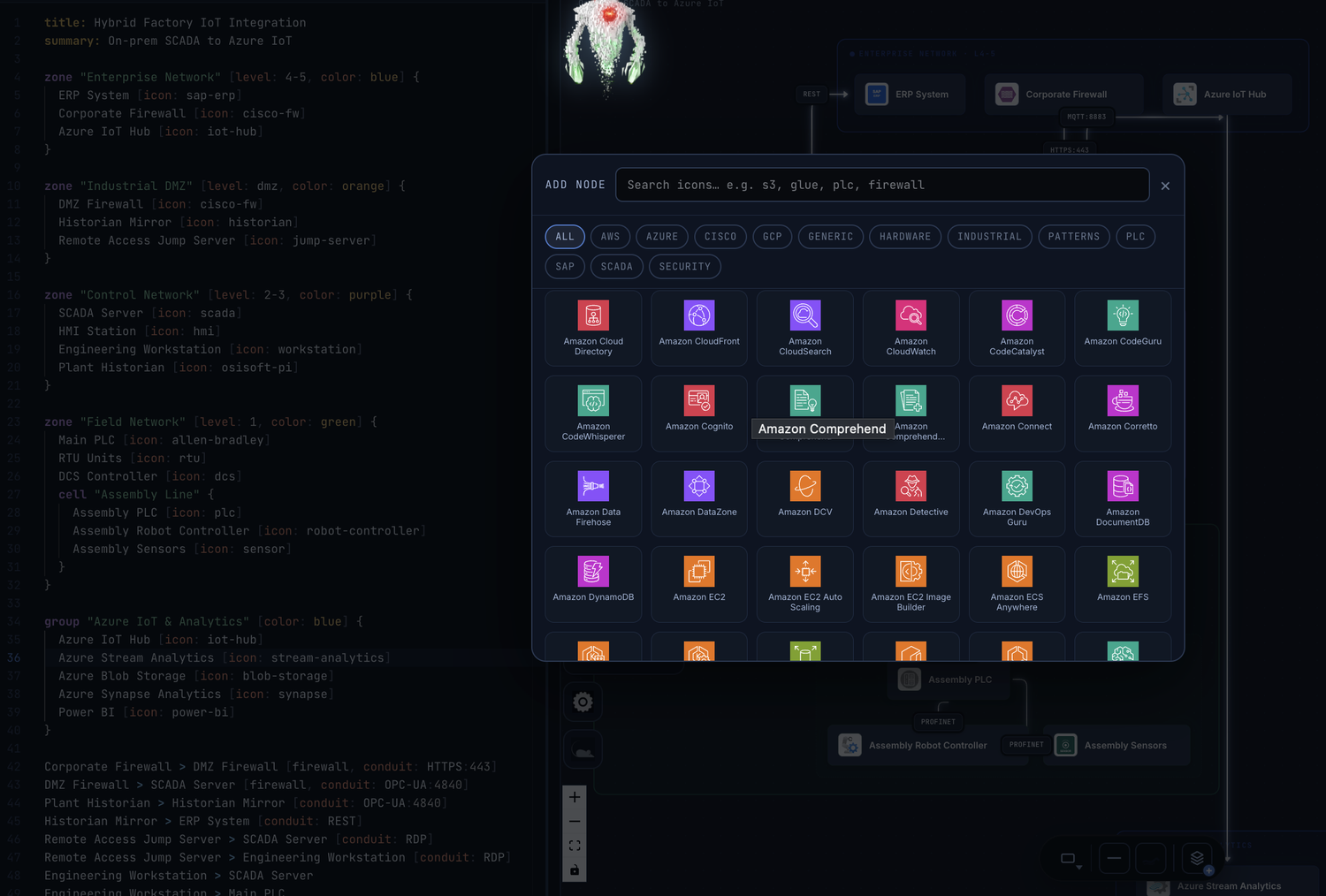The height and width of the screenshot is (896, 1326).
Task: Select the GENERIC category chip
Action: click(x=831, y=237)
